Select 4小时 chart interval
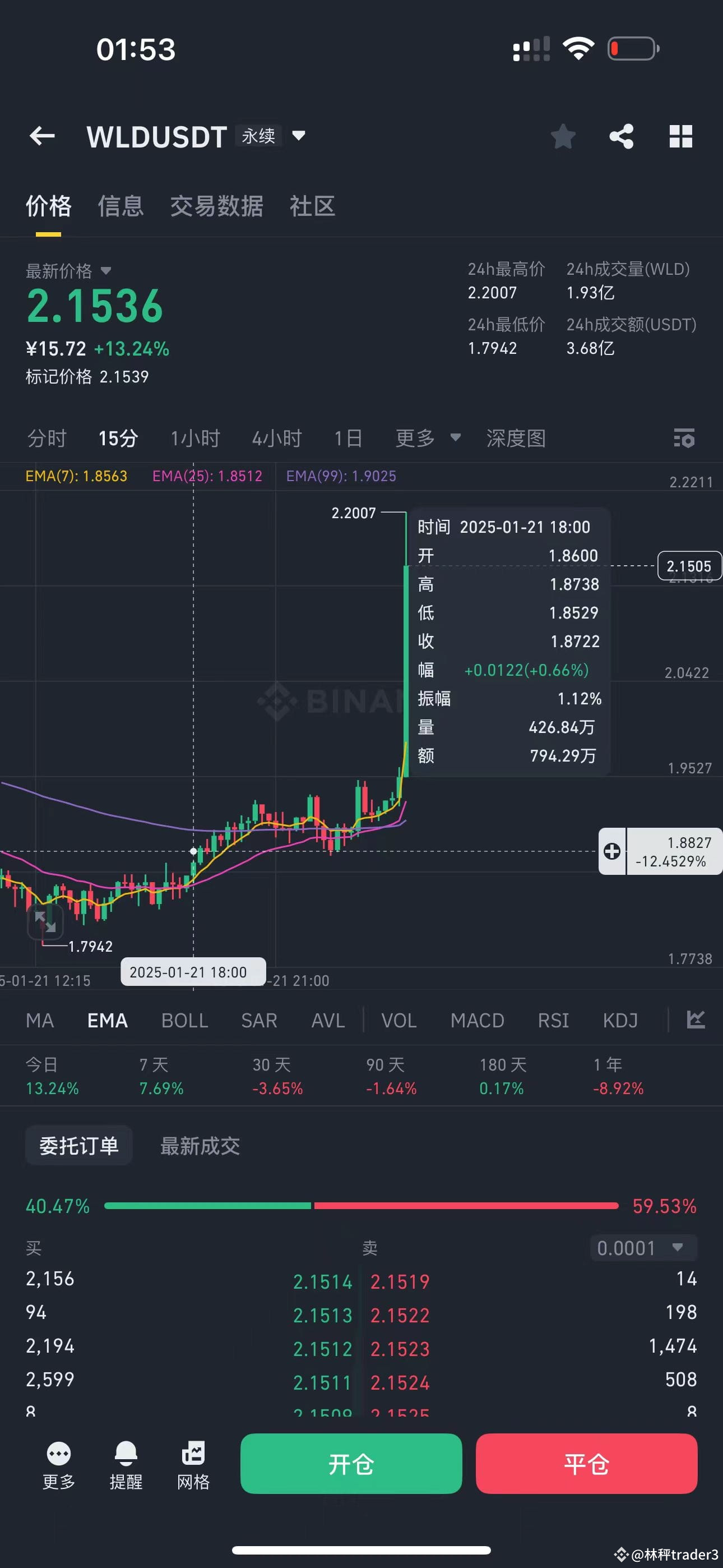The width and height of the screenshot is (723, 1568). (277, 437)
